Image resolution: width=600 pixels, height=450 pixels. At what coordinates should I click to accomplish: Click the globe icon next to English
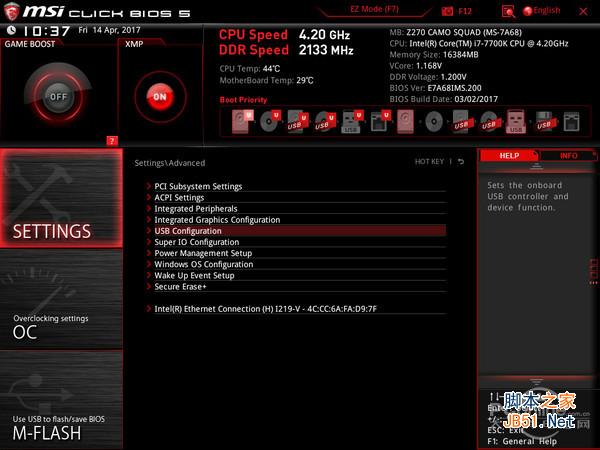pos(527,11)
